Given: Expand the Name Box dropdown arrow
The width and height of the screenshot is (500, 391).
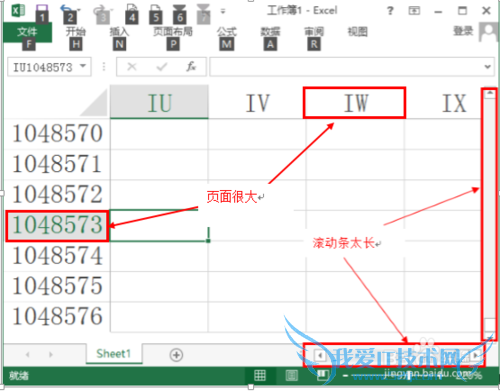Looking at the screenshot, I should pyautogui.click(x=83, y=66).
